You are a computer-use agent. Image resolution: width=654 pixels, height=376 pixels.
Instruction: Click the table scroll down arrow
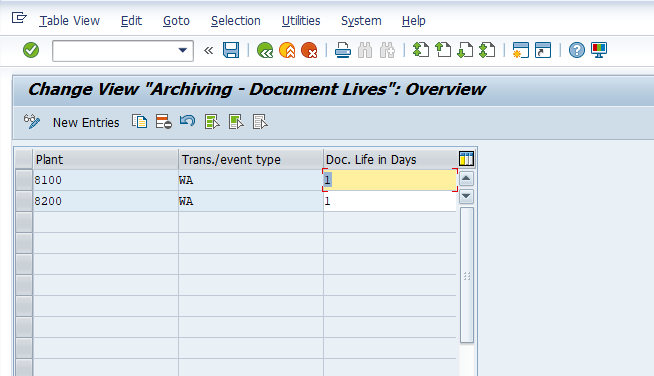click(466, 196)
